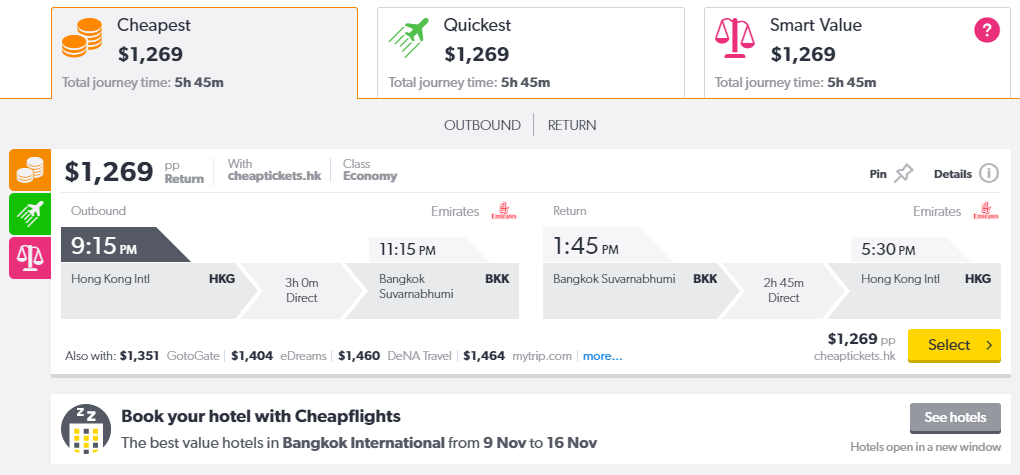Viewport: 1020px width, 475px height.
Task: Click the yellow Select button
Action: (x=954, y=346)
